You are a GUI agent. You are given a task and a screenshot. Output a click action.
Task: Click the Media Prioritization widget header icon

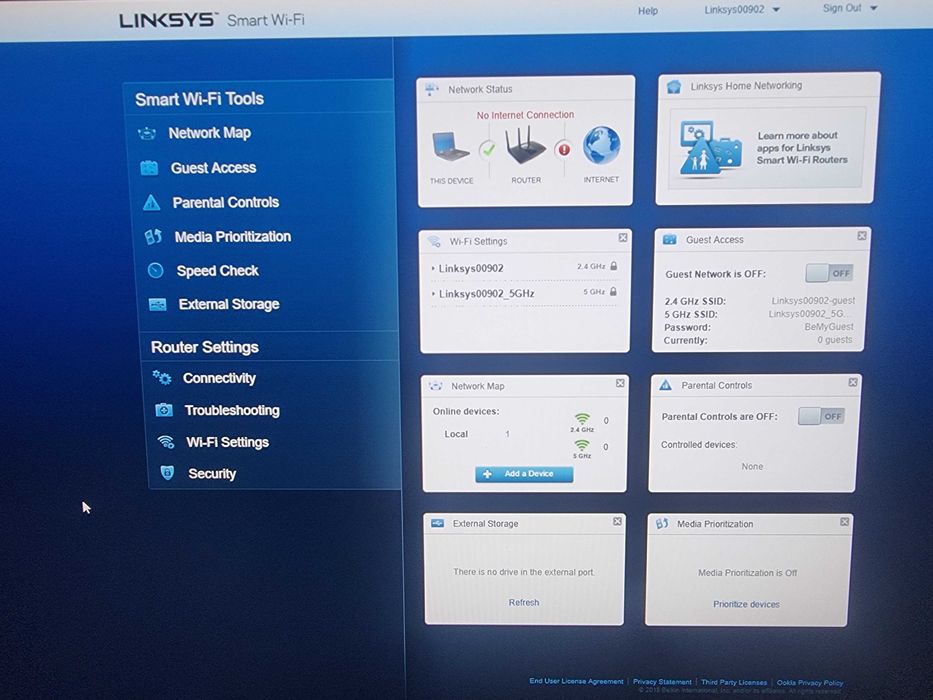tap(661, 524)
